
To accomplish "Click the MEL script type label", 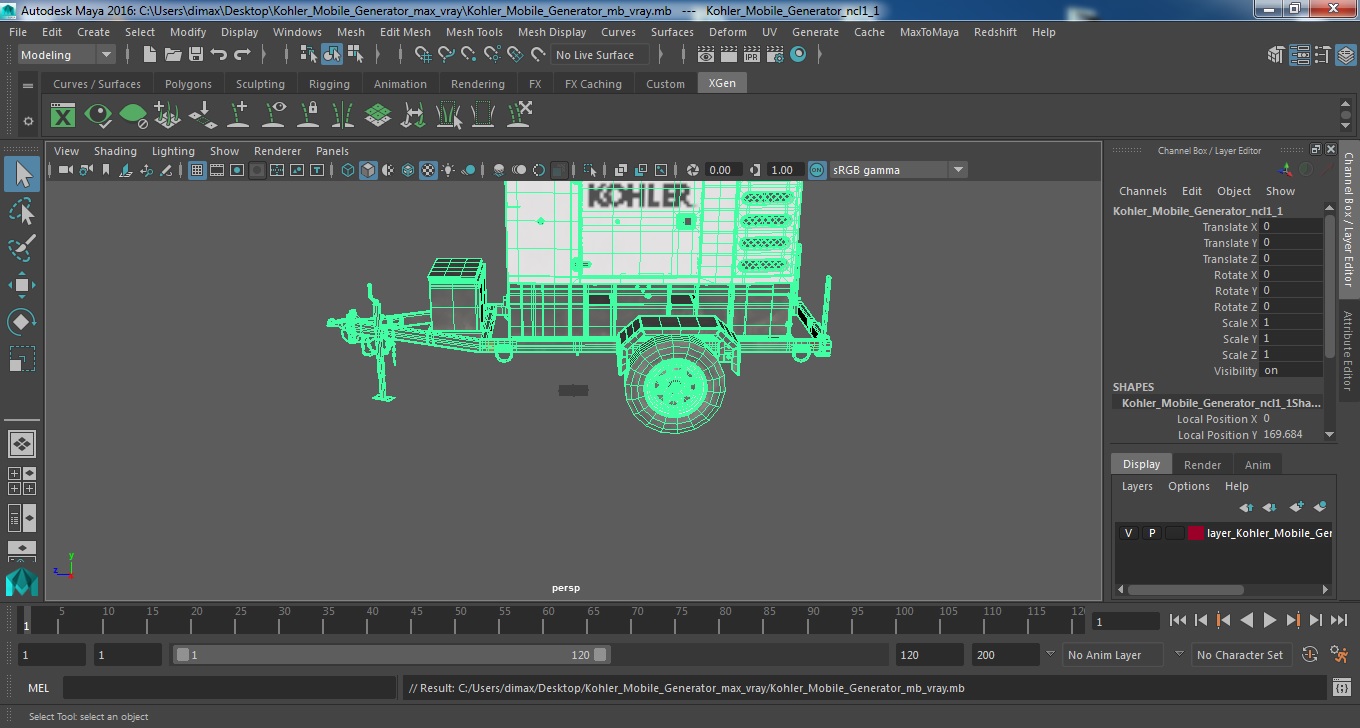I will (x=38, y=688).
